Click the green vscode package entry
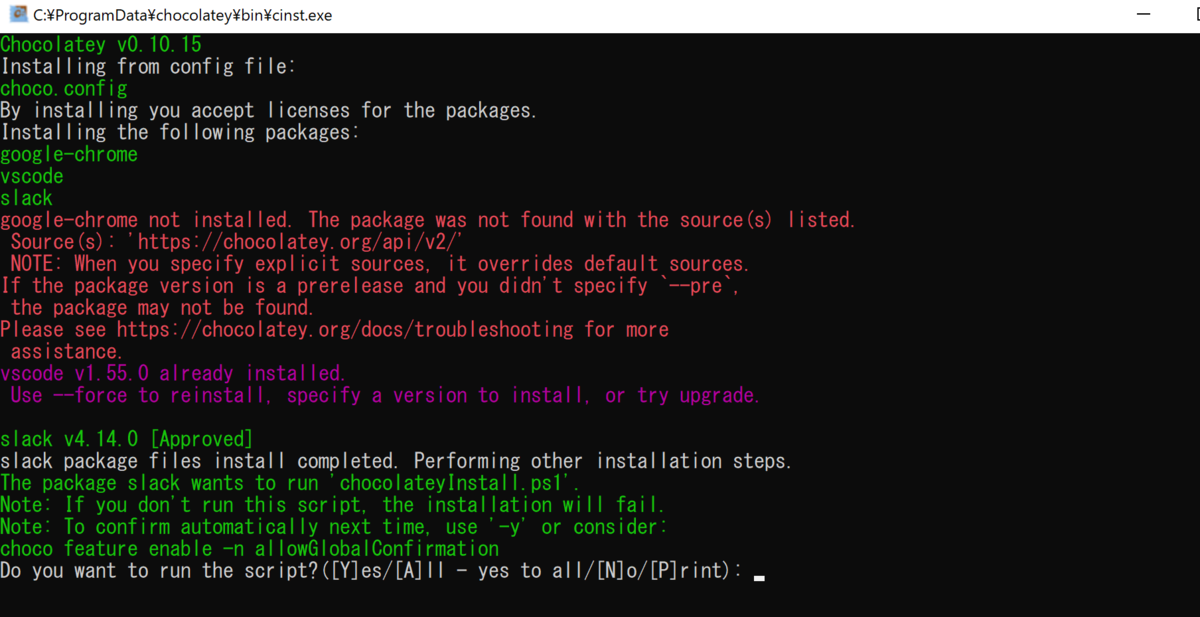Image resolution: width=1200 pixels, height=617 pixels. click(x=32, y=176)
